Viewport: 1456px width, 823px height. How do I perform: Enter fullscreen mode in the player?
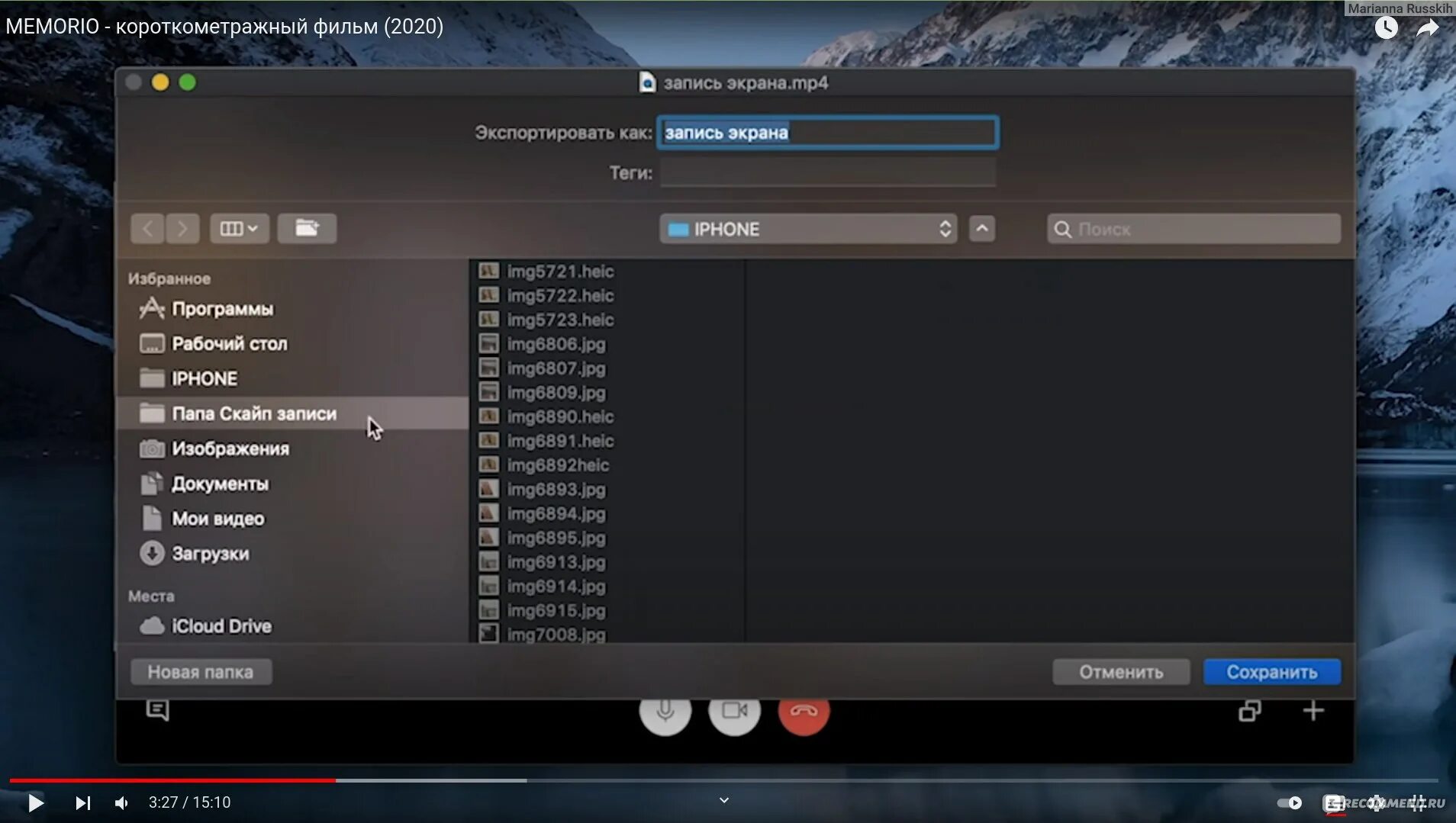pyautogui.click(x=1418, y=802)
